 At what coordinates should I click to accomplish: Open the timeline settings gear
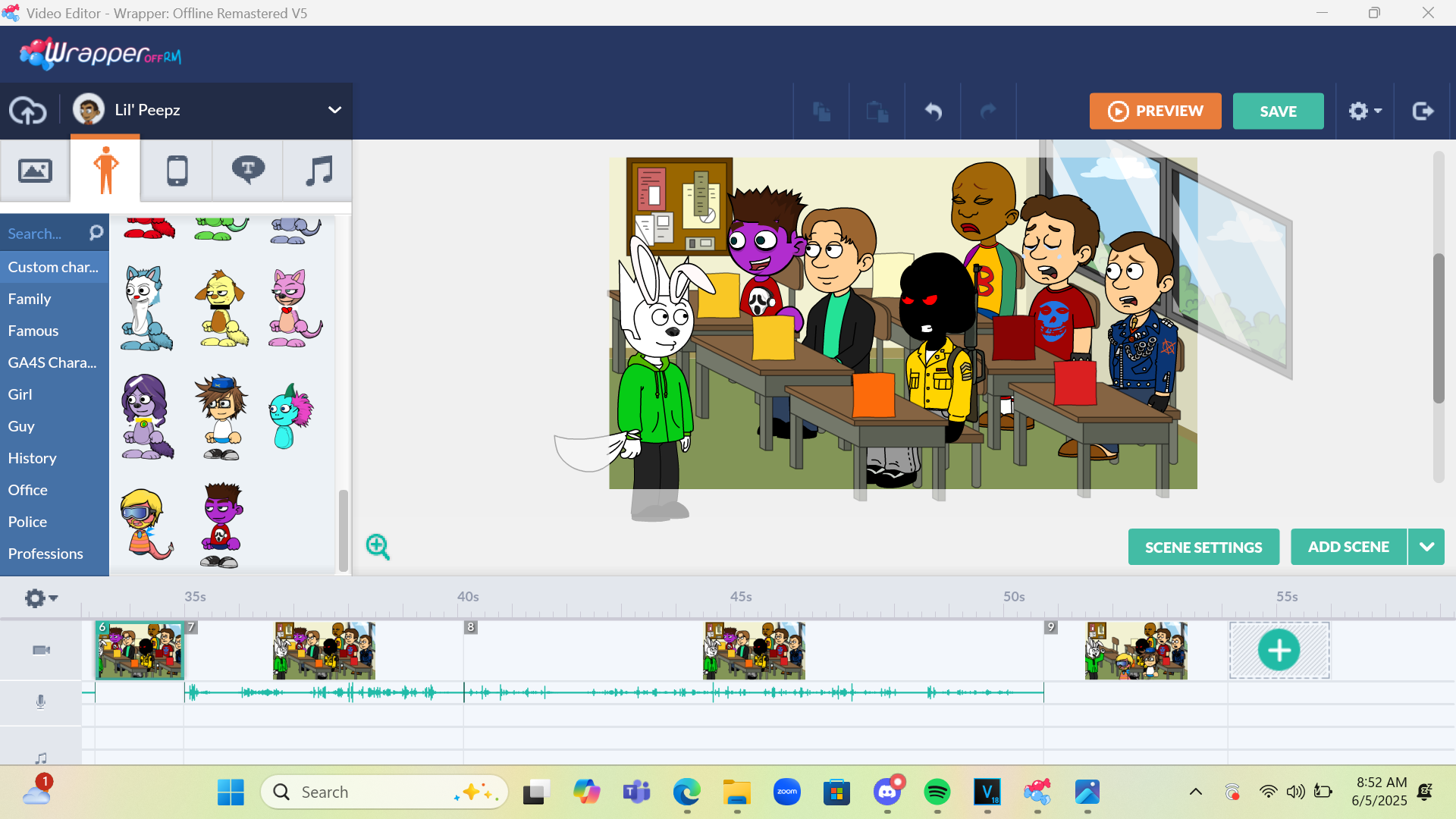pos(41,598)
